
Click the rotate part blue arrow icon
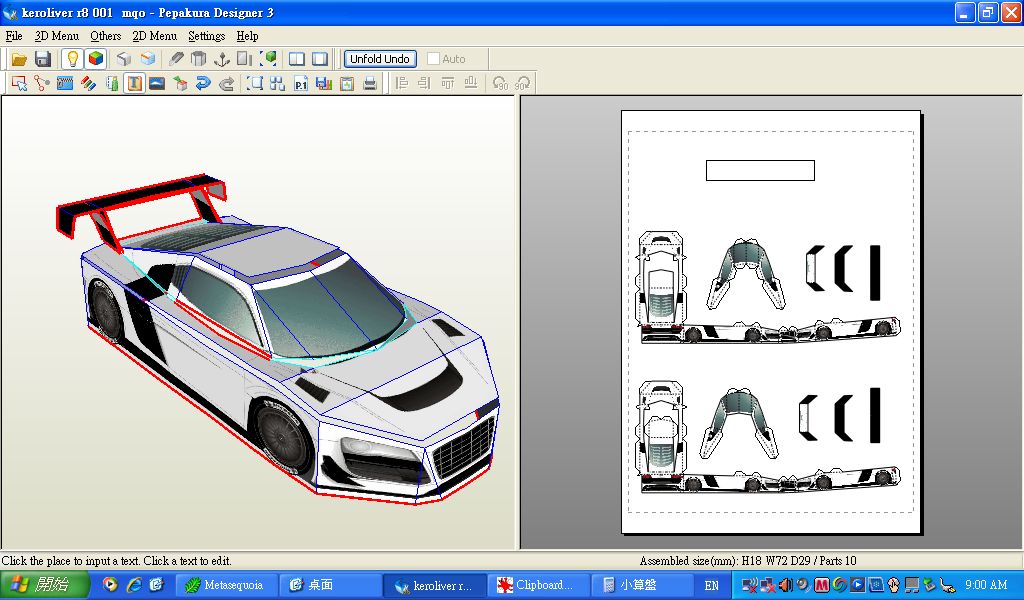[203, 84]
